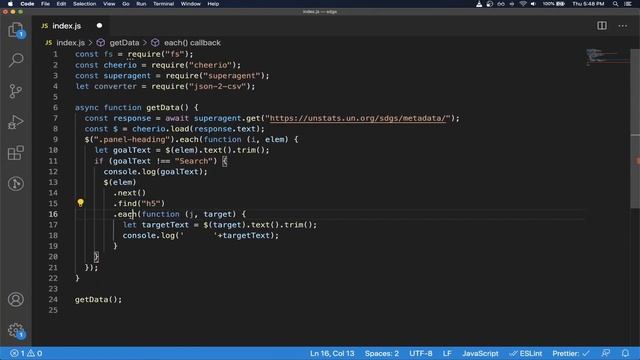Open the Run menu
Viewport: 640px width, 360px height.
pyautogui.click(x=141, y=4)
